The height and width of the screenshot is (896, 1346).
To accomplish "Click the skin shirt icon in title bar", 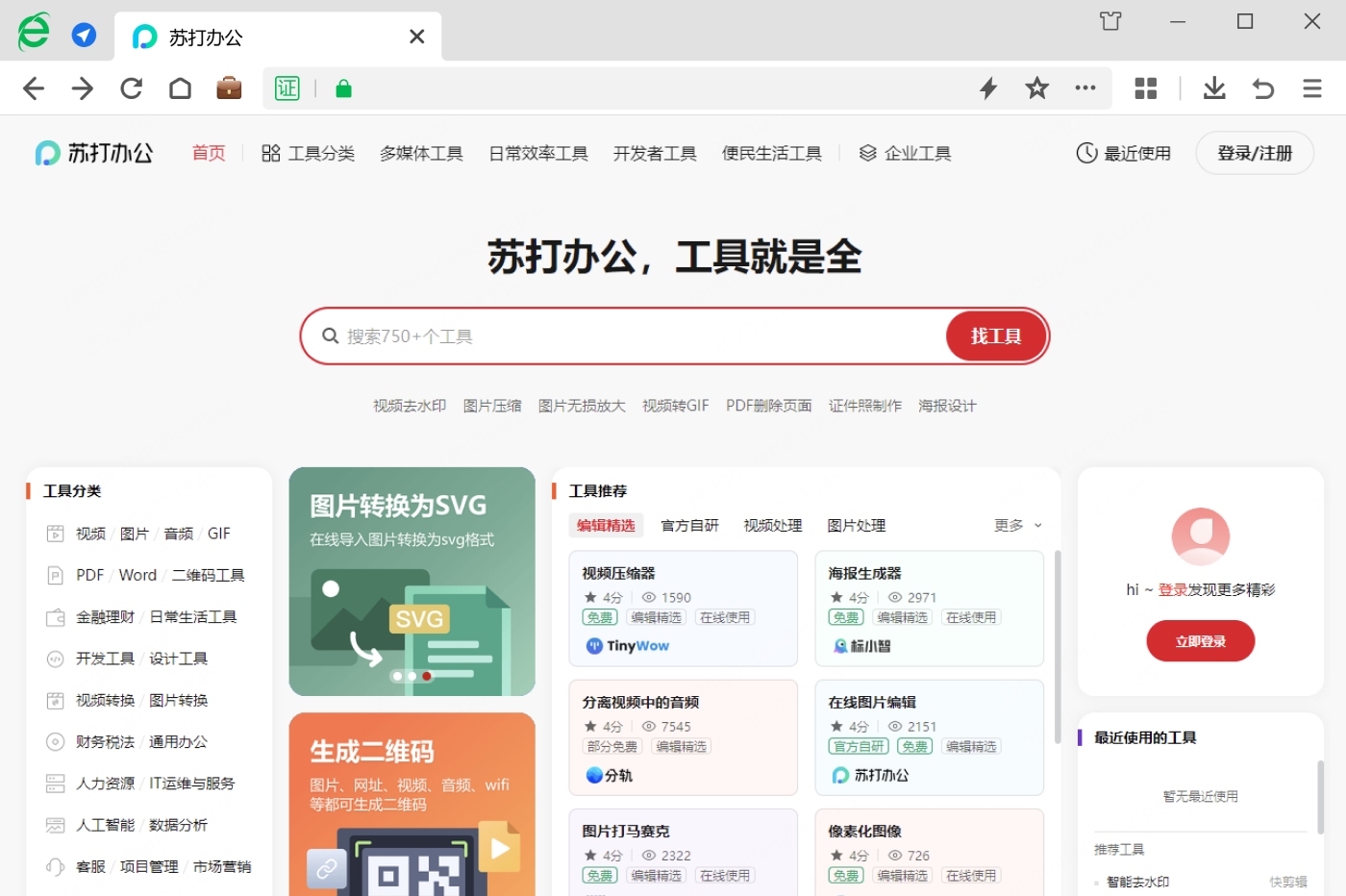I will point(1110,21).
